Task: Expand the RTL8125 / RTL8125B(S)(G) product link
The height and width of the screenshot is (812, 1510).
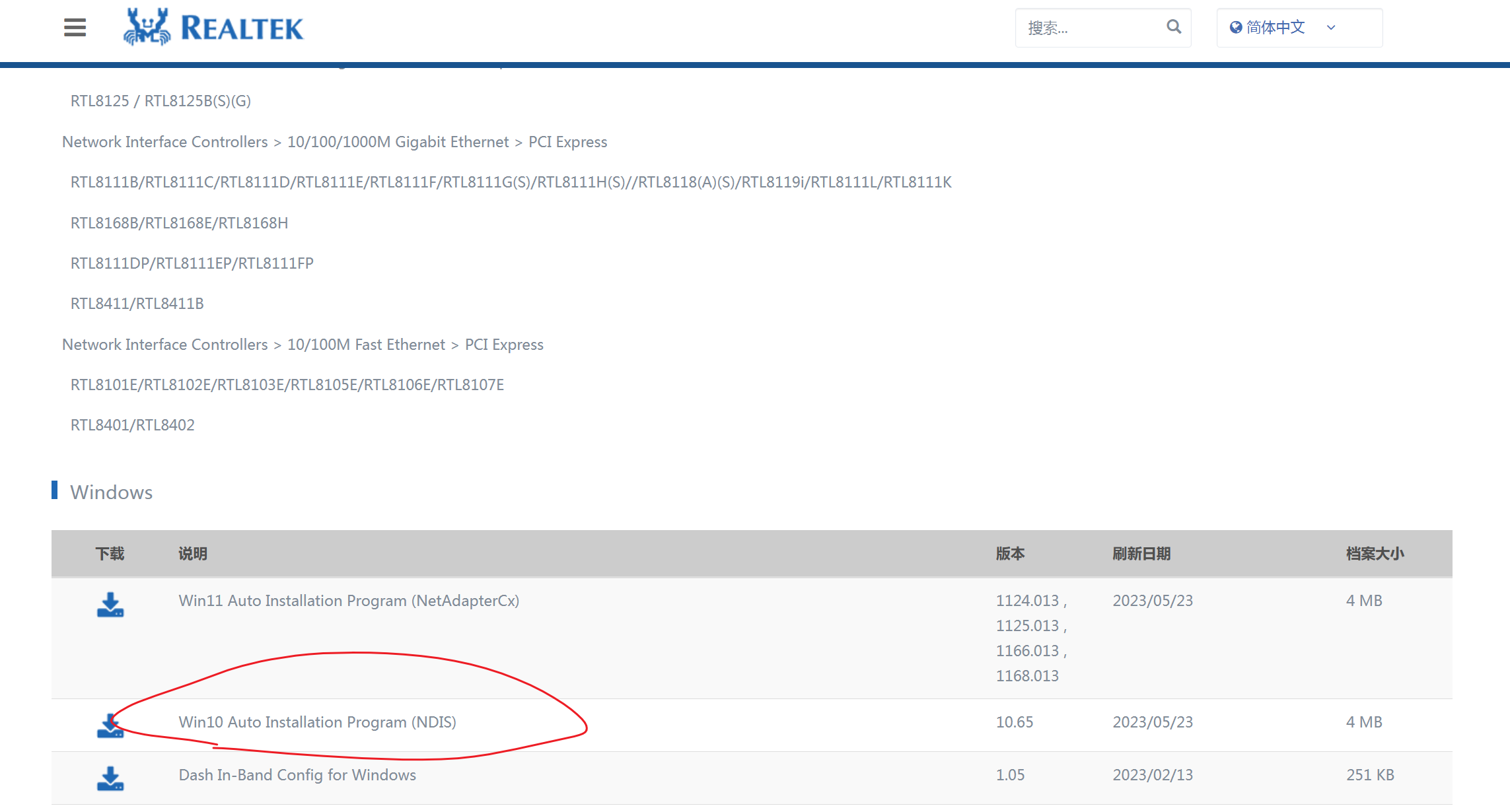Action: [160, 100]
